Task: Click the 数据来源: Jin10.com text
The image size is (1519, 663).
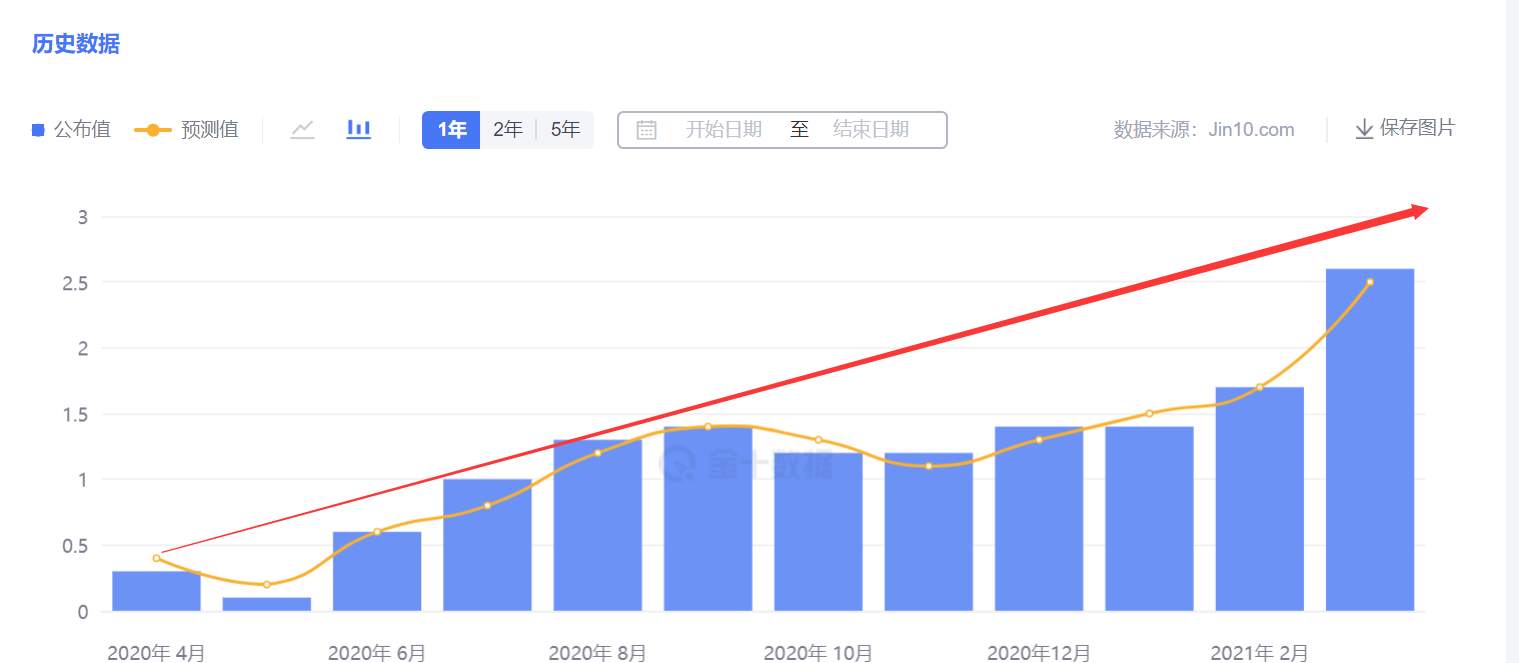Action: pos(1204,130)
